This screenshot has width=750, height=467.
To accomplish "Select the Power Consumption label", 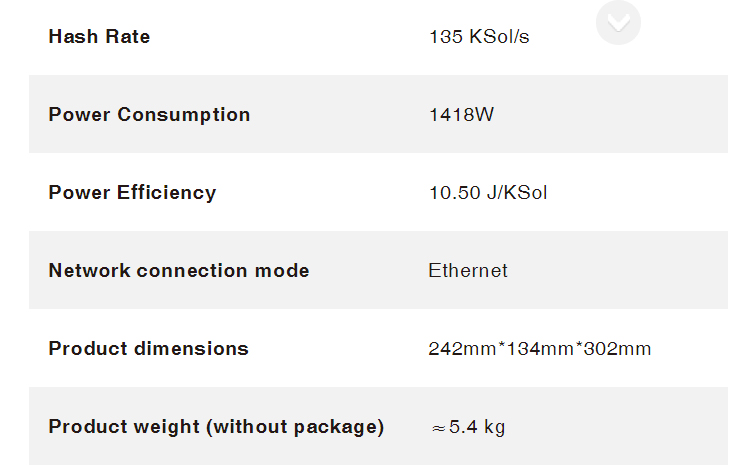I will (149, 115).
